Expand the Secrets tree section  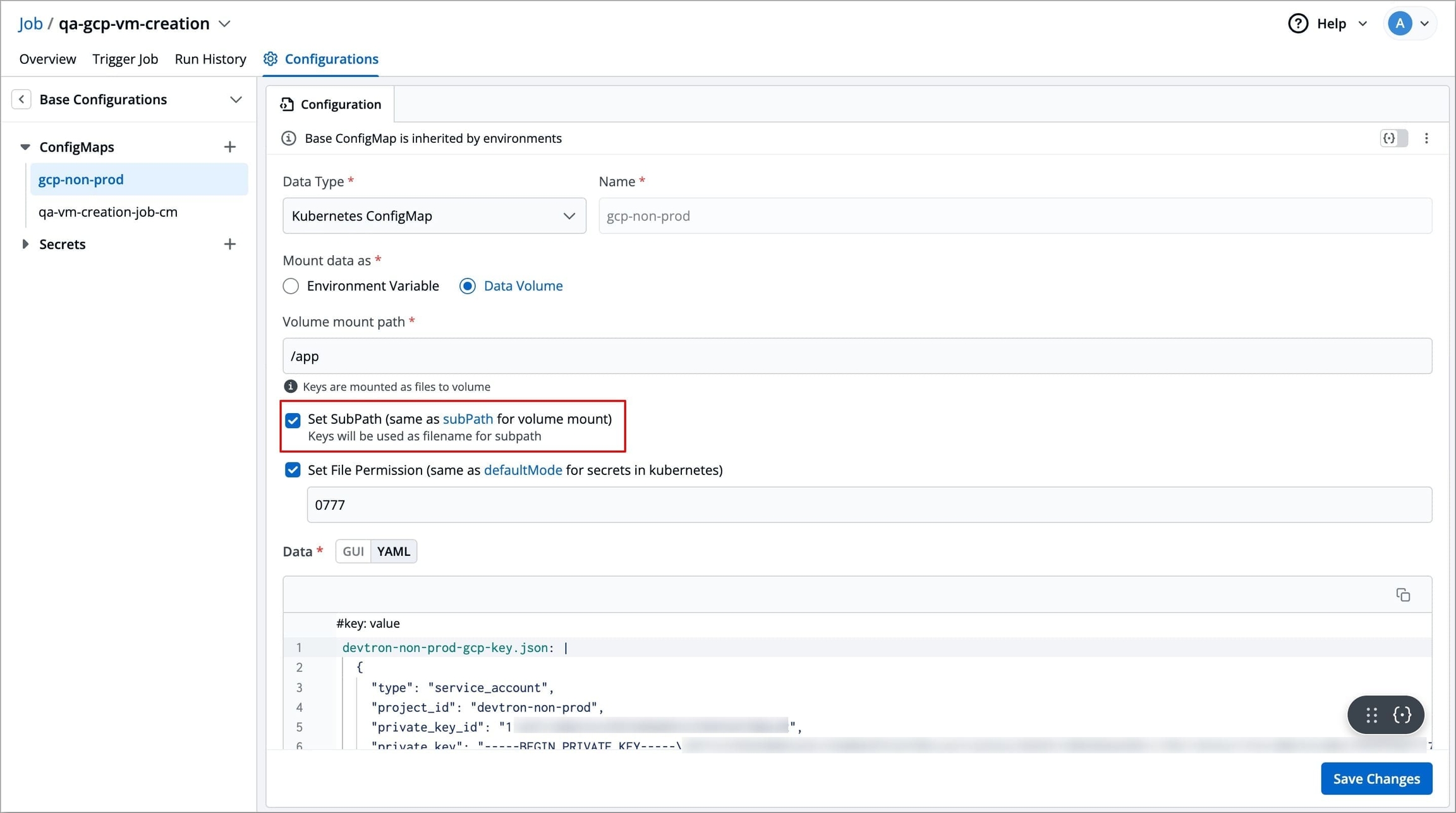25,244
